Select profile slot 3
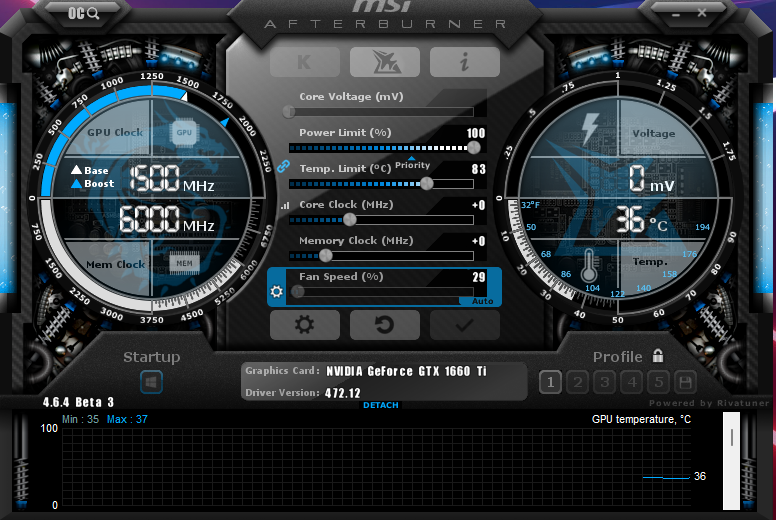Screen dimensions: 776x520 point(604,382)
